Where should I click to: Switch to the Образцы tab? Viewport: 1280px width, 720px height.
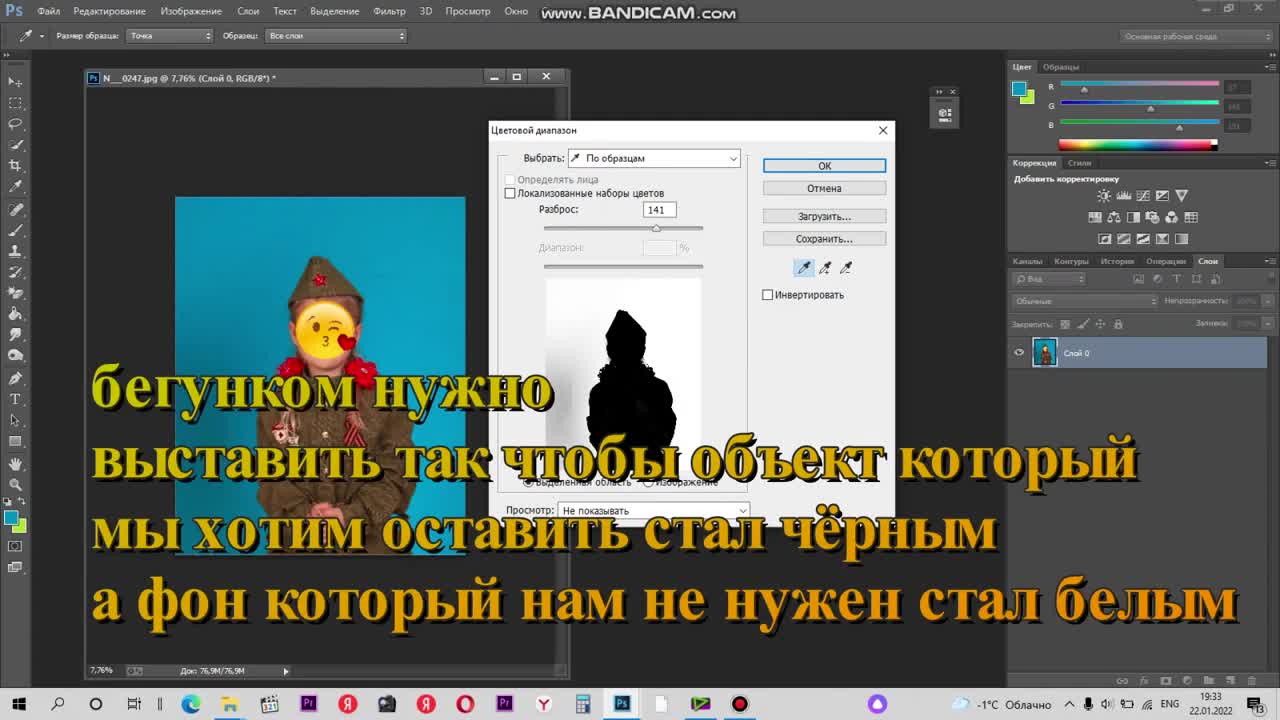pyautogui.click(x=1061, y=67)
